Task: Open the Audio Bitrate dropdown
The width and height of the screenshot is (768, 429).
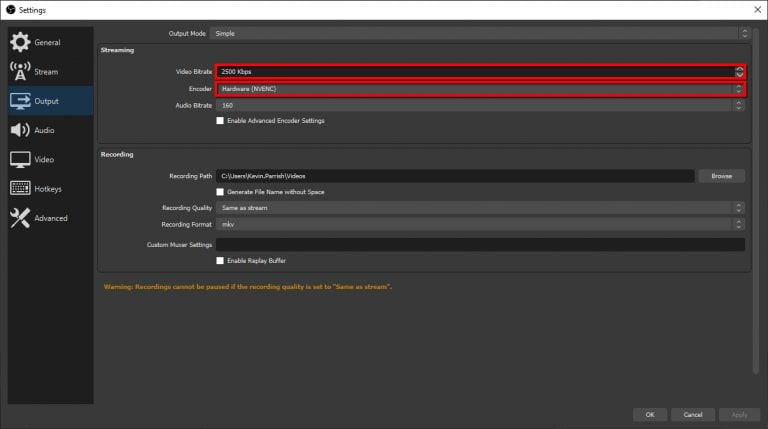Action: [480, 105]
